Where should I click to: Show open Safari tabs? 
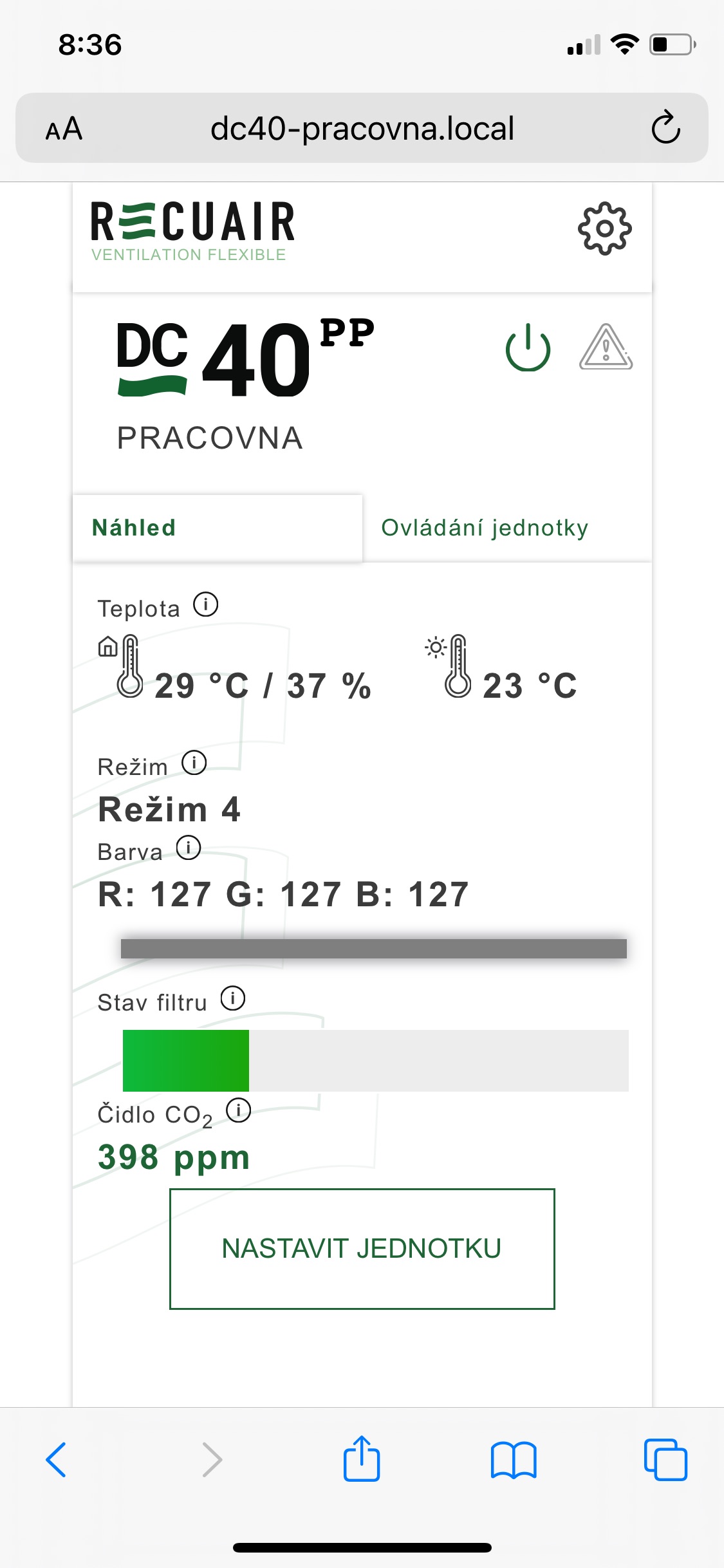(x=665, y=1459)
